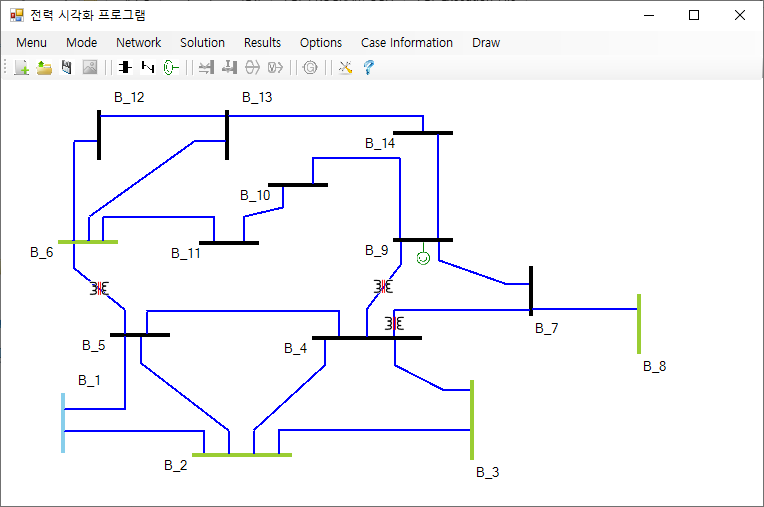Select the black vertical B_13 bus bar

click(x=227, y=135)
